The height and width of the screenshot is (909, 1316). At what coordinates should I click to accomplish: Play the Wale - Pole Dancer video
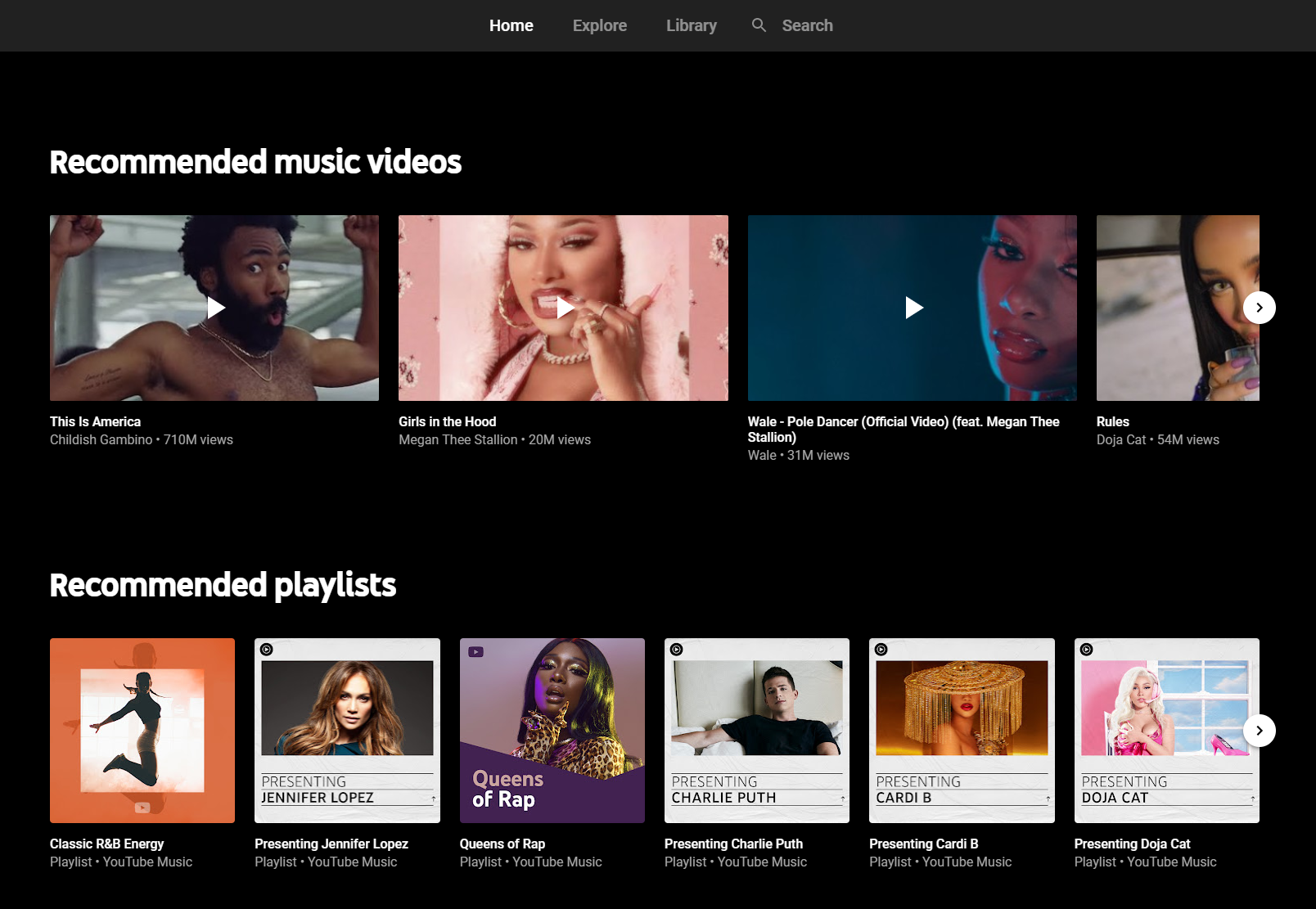pos(912,308)
